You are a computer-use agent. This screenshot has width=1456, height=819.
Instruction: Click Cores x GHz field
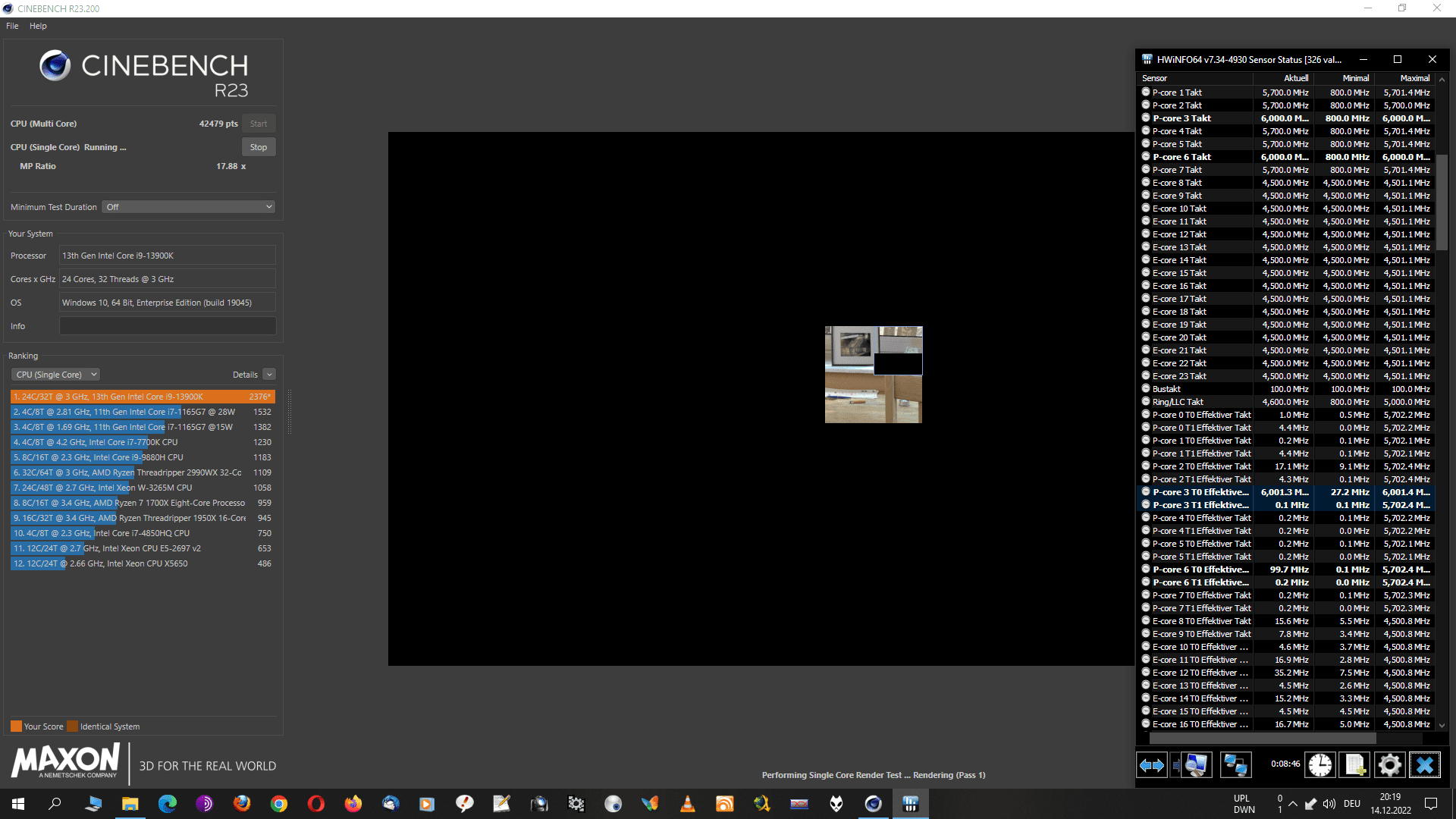[x=168, y=279]
